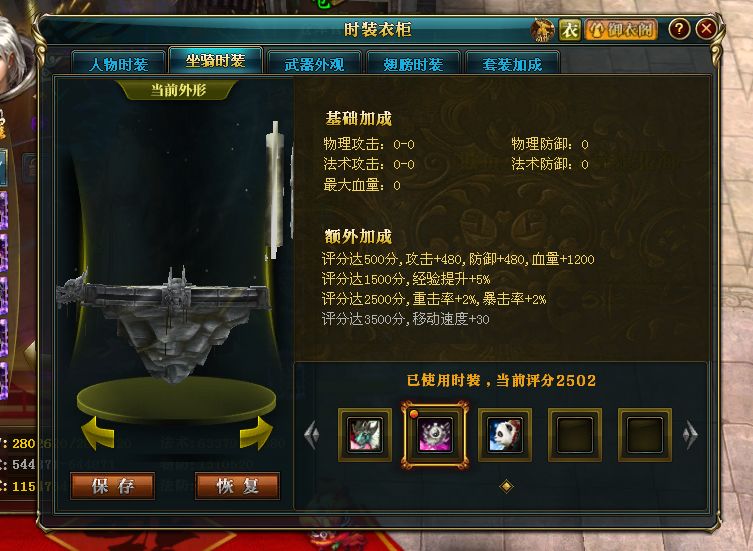This screenshot has height=551, width=753.
Task: Click the fourth empty costume slot
Action: point(575,435)
